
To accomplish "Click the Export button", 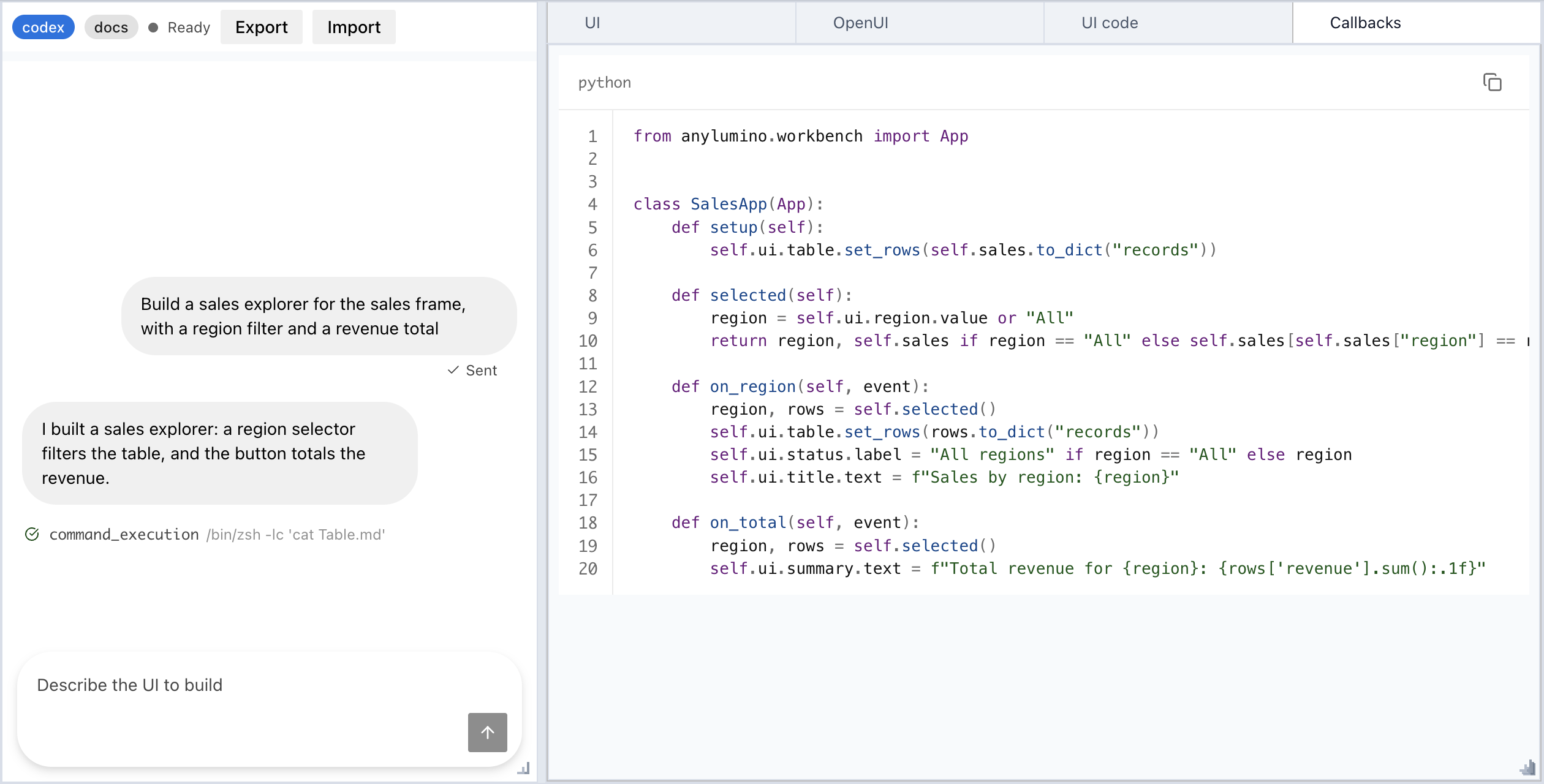I will point(262,27).
